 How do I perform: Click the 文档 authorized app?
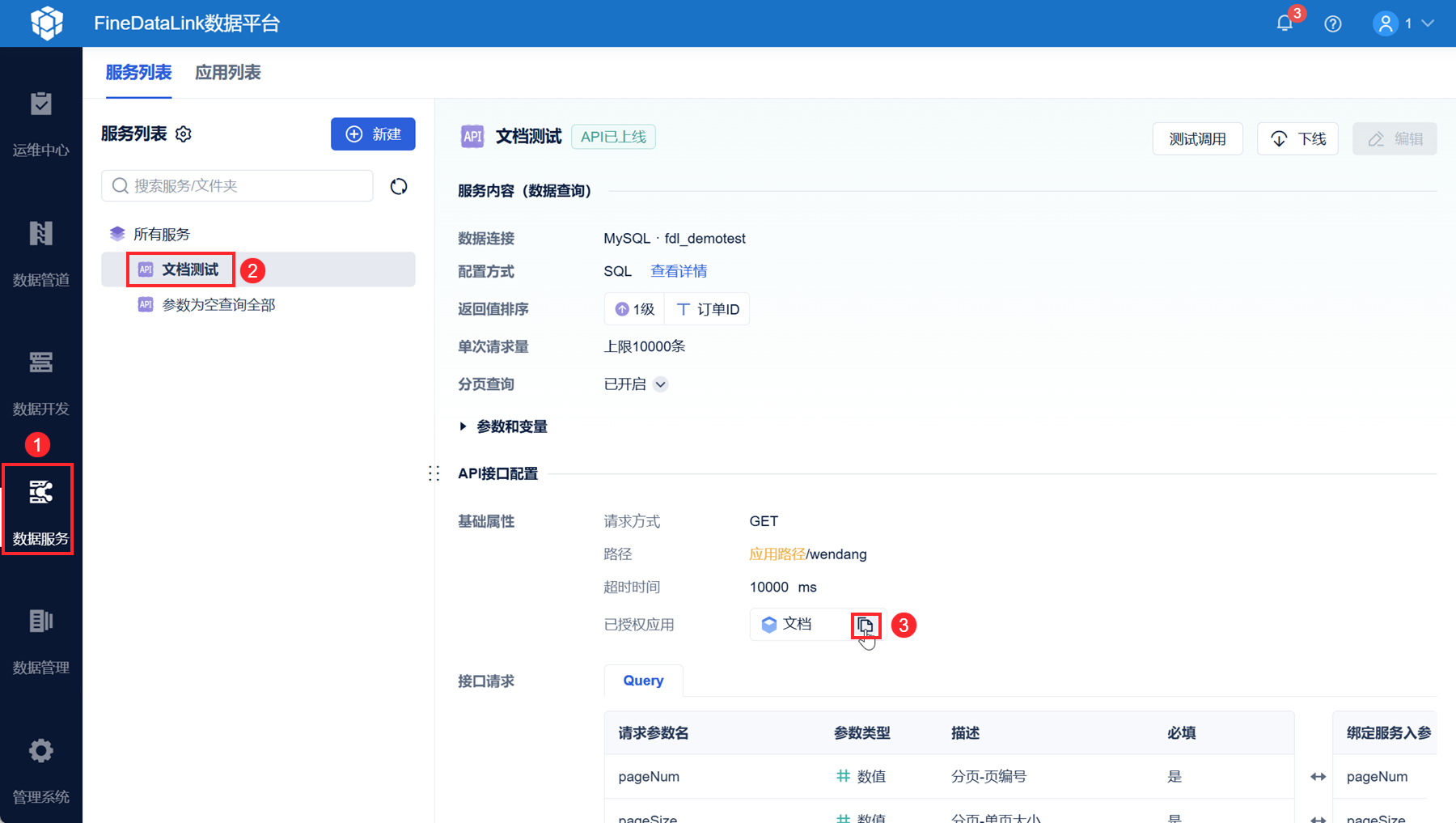[787, 624]
